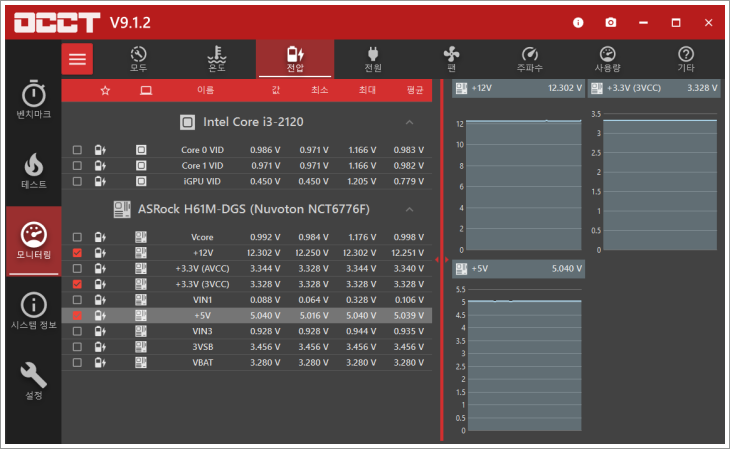Sort by 이름 name column header
Screen dimensions: 730x449
(205, 90)
